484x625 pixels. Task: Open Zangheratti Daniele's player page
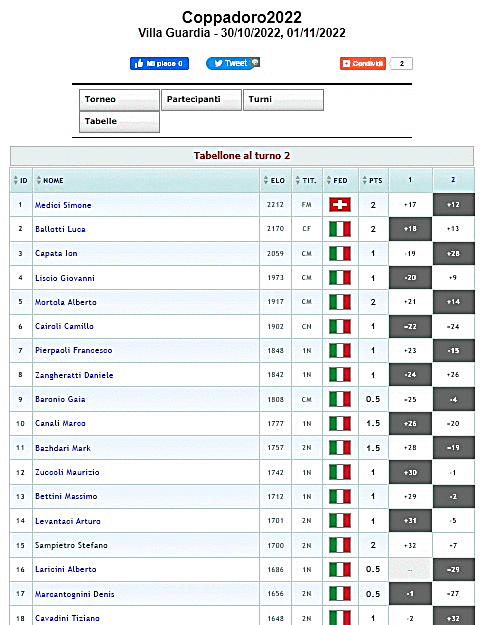coord(74,375)
